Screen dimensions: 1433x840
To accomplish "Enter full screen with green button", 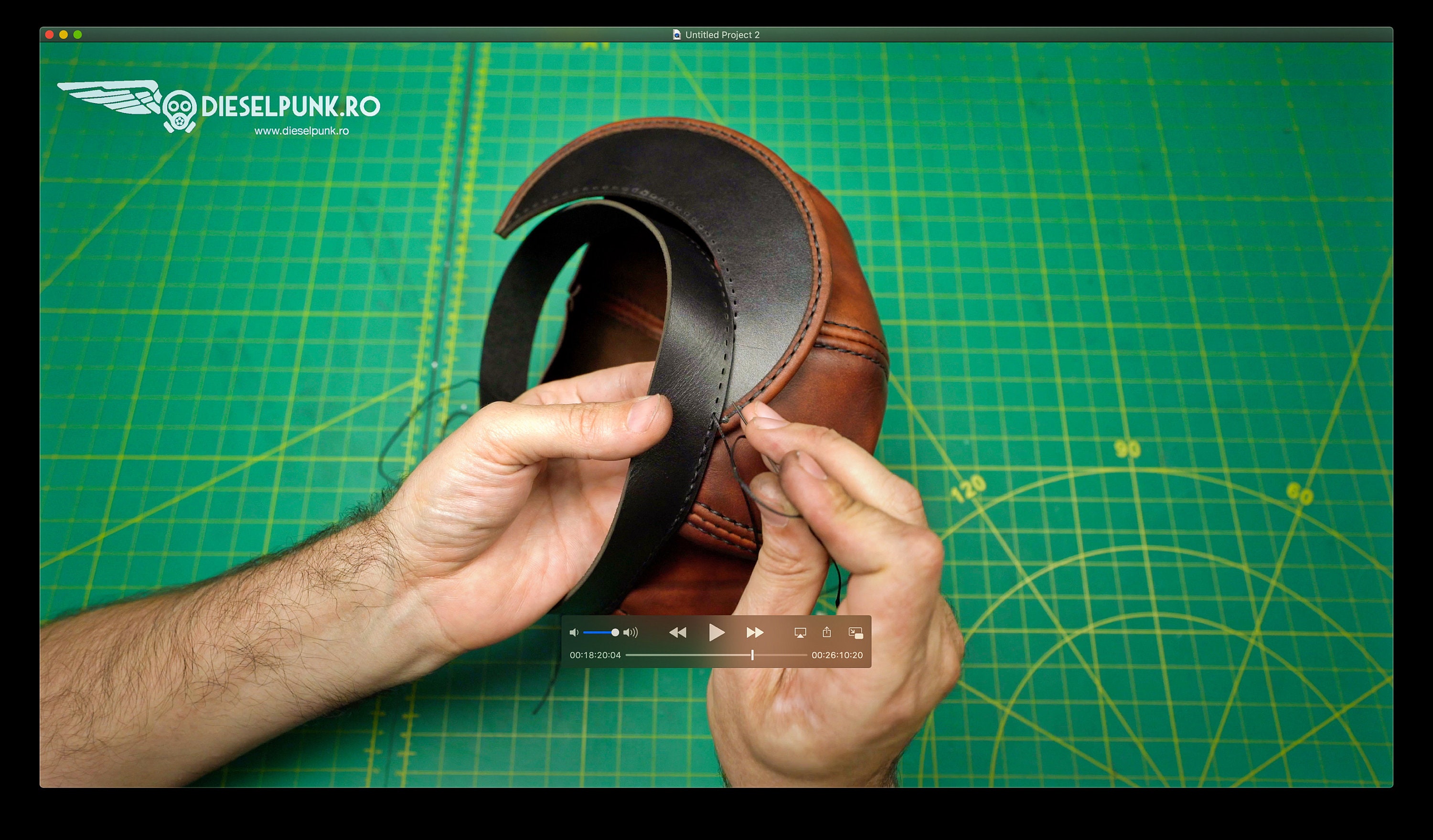I will pos(78,35).
